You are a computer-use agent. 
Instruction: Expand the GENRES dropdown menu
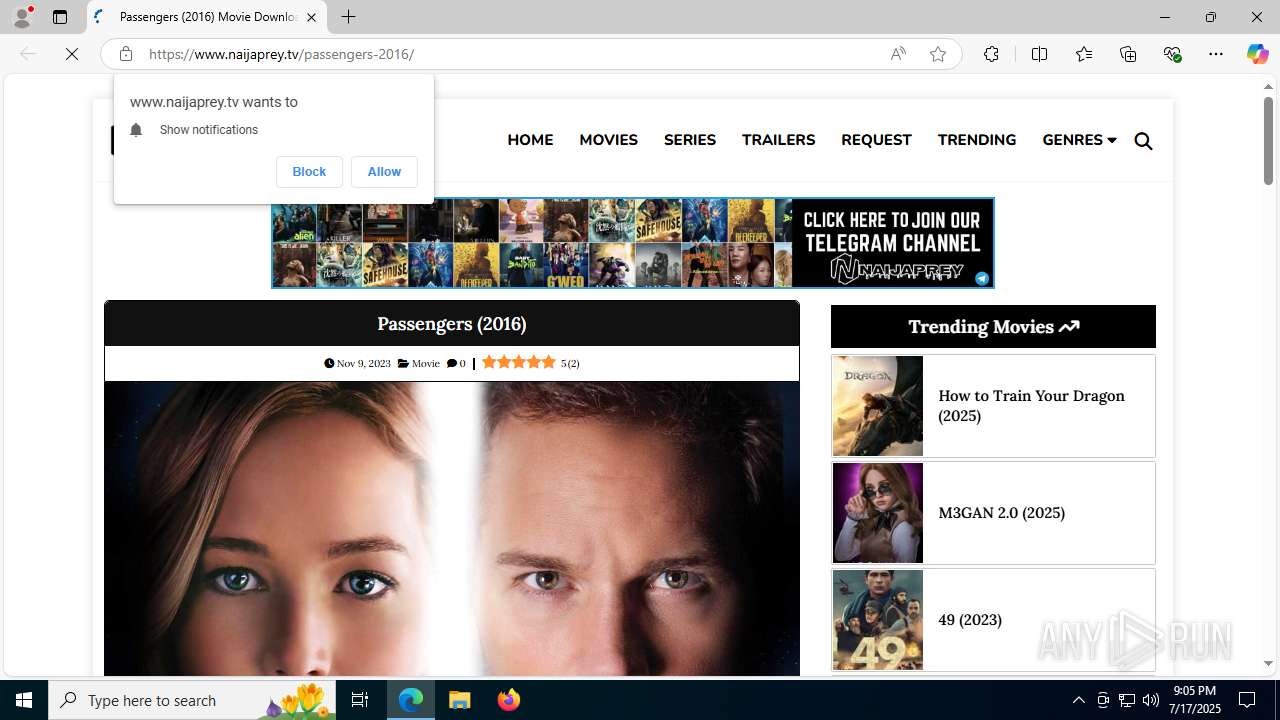pyautogui.click(x=1079, y=140)
